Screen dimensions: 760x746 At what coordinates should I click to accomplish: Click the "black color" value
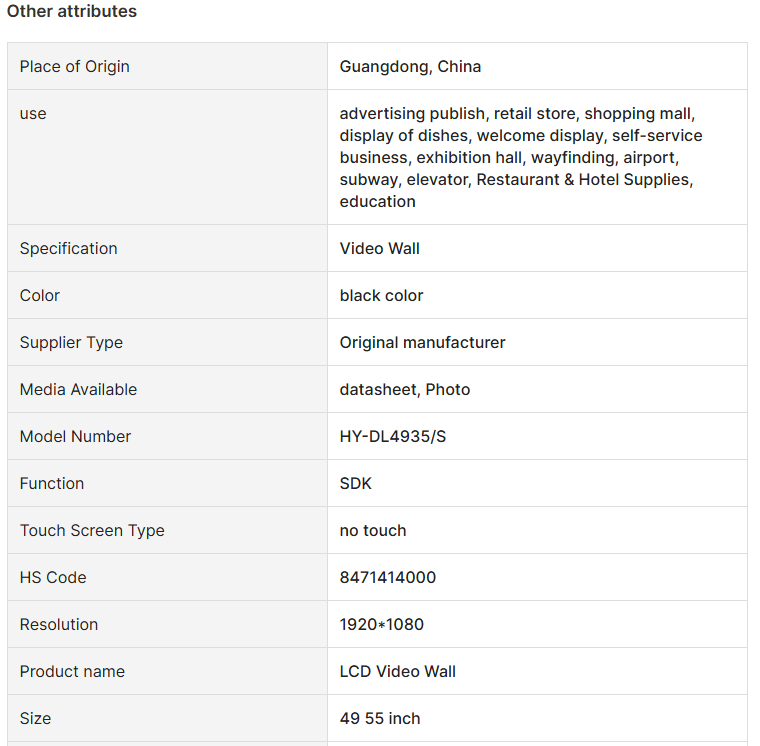[381, 296]
